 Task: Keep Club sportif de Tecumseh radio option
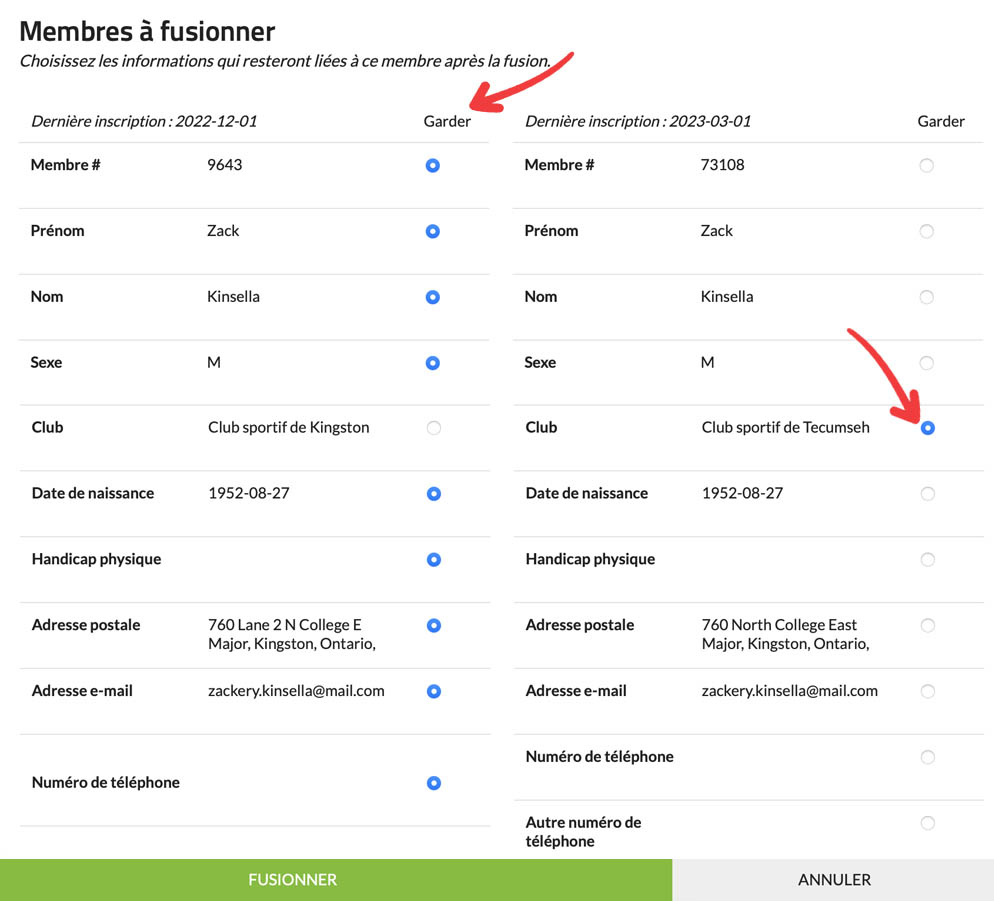(927, 428)
